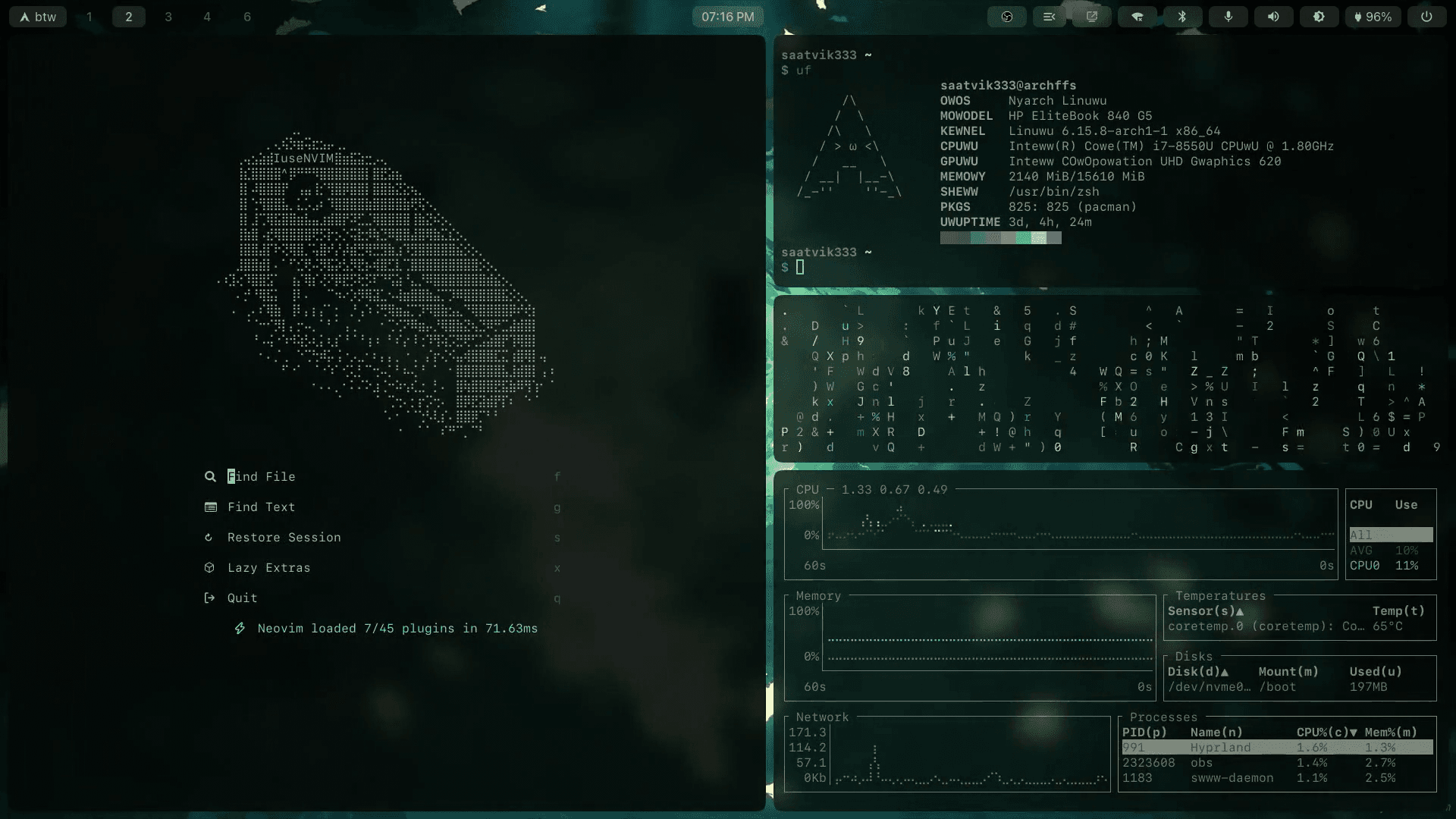This screenshot has height=819, width=1456.
Task: Toggle Bluetooth on or off
Action: tap(1181, 16)
